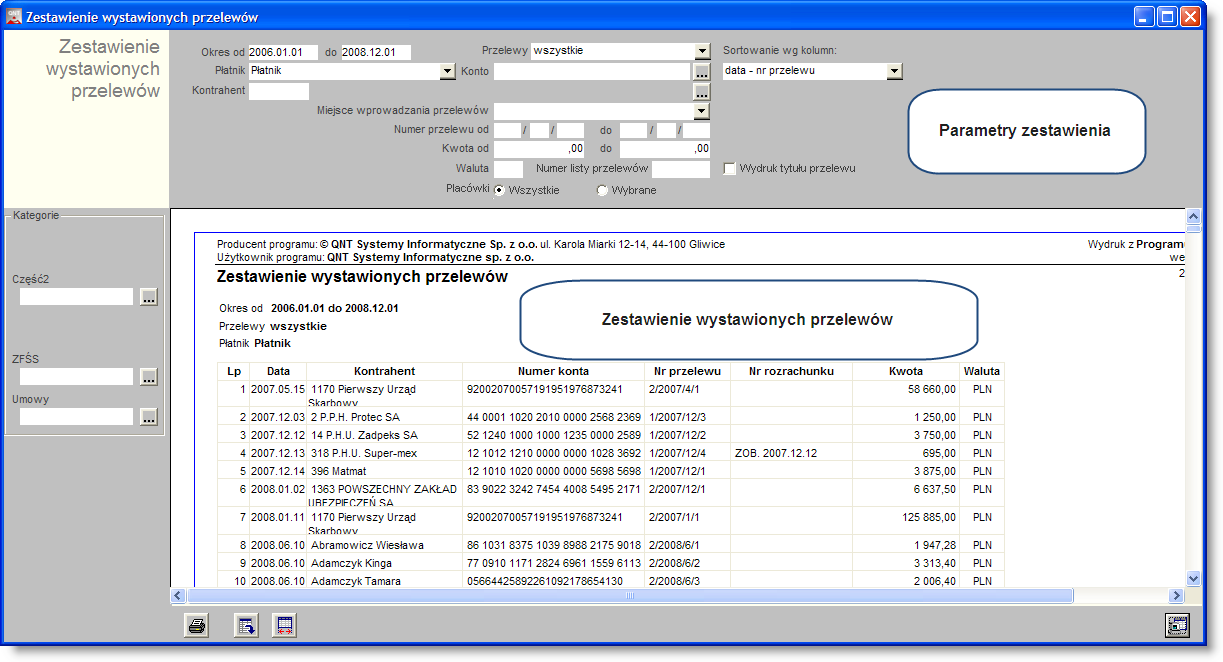This screenshot has width=1223, height=662.
Task: Open the Płatnik dropdown list
Action: 448,71
